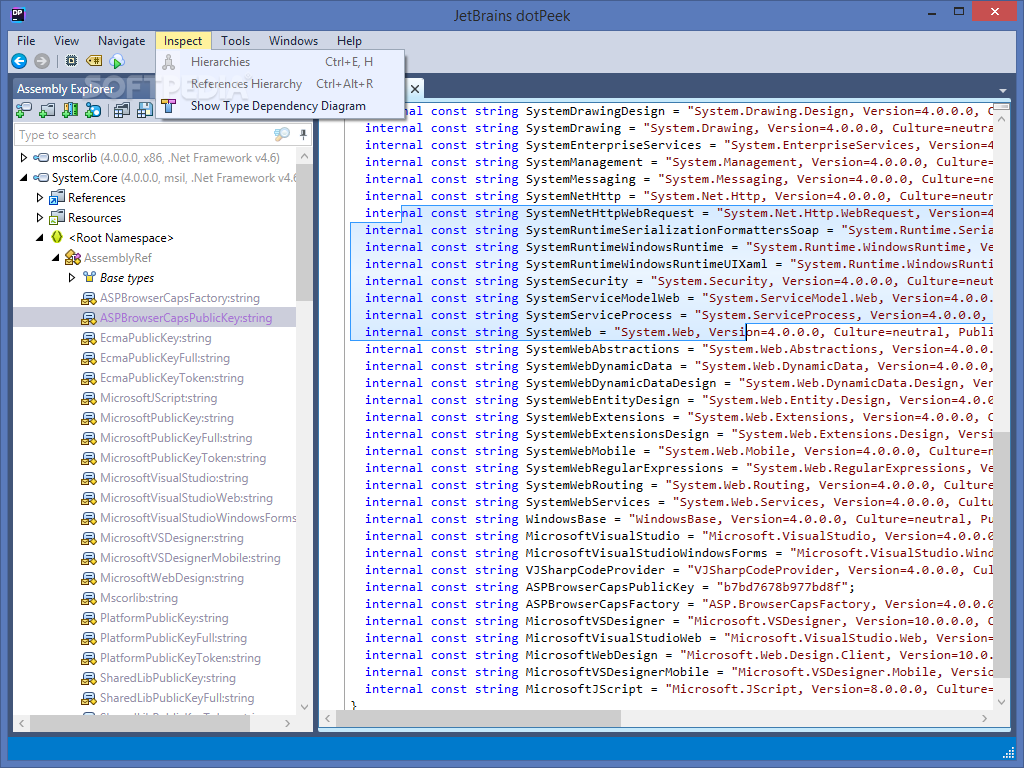The width and height of the screenshot is (1024, 768).
Task: Click the chip icon in the main toolbar
Action: (x=71, y=61)
